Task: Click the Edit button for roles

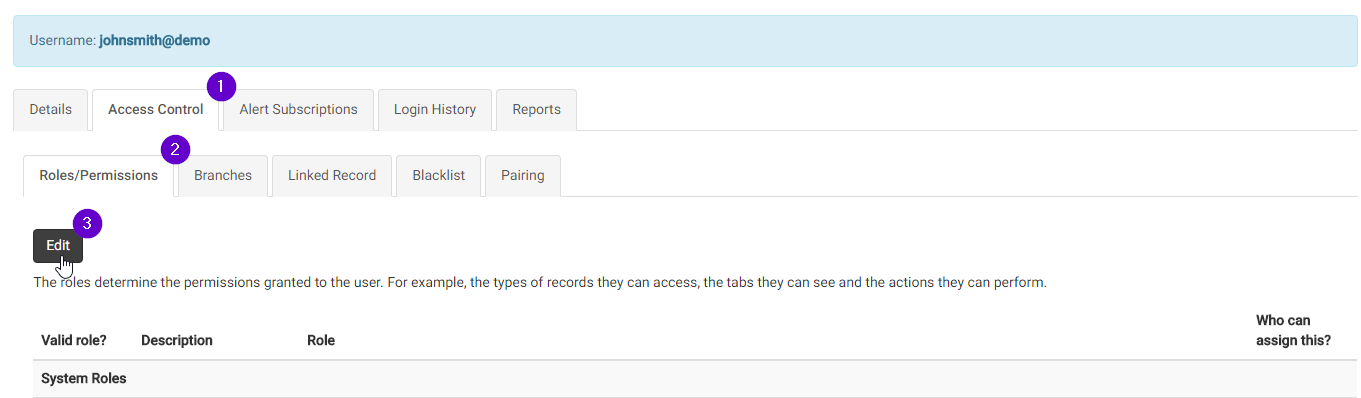Action: click(58, 246)
